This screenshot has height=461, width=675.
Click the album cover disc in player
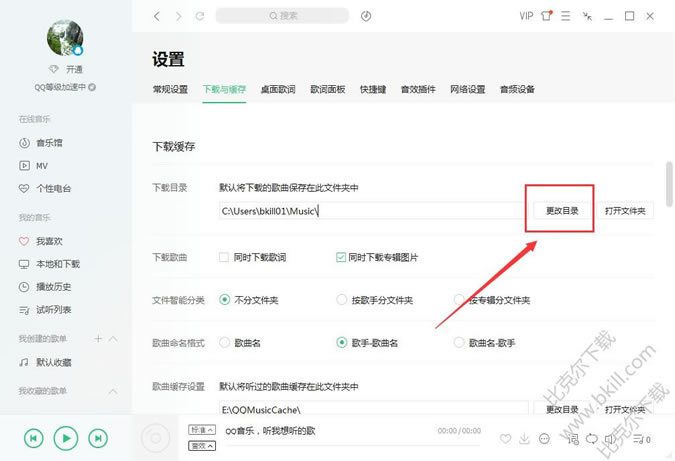tap(155, 438)
